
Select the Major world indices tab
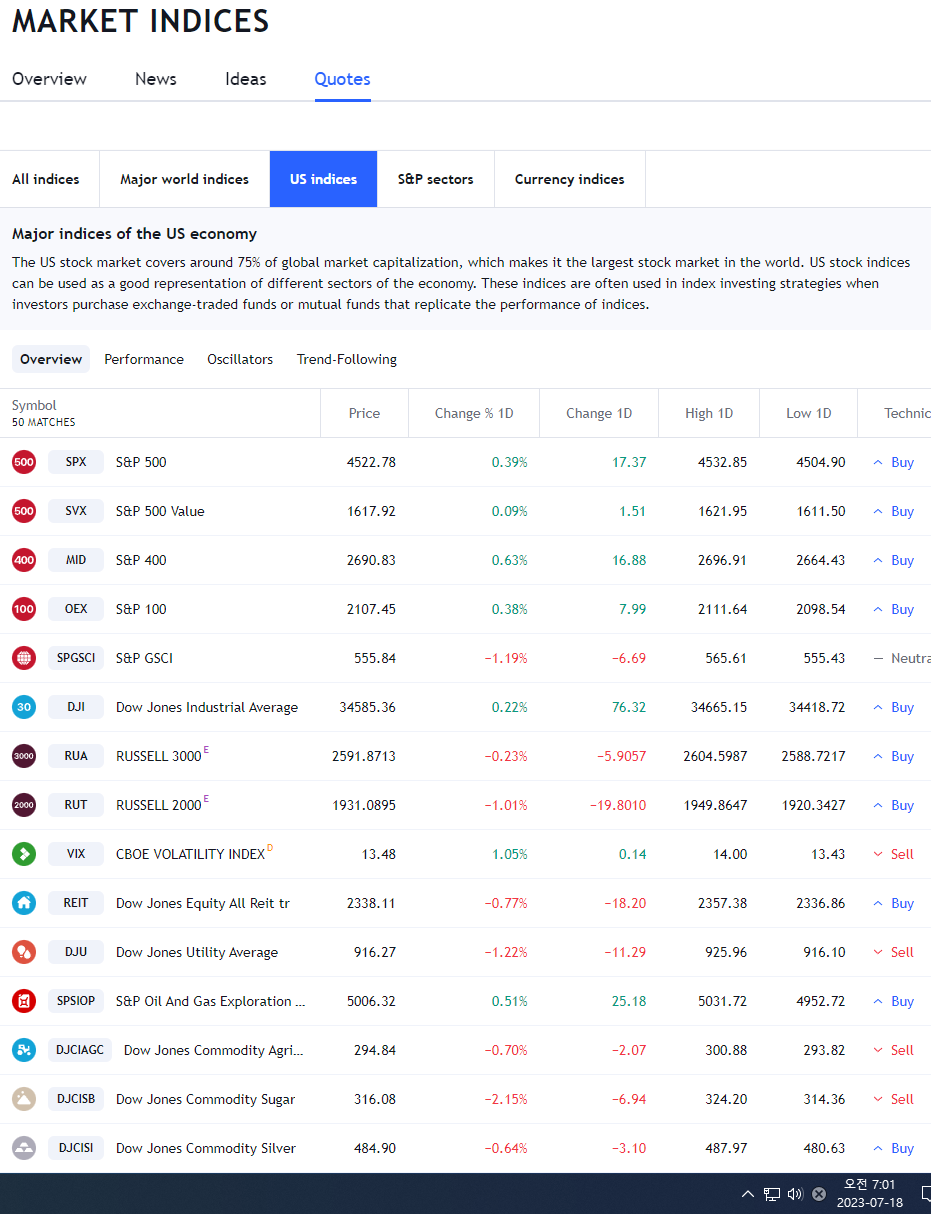point(185,179)
